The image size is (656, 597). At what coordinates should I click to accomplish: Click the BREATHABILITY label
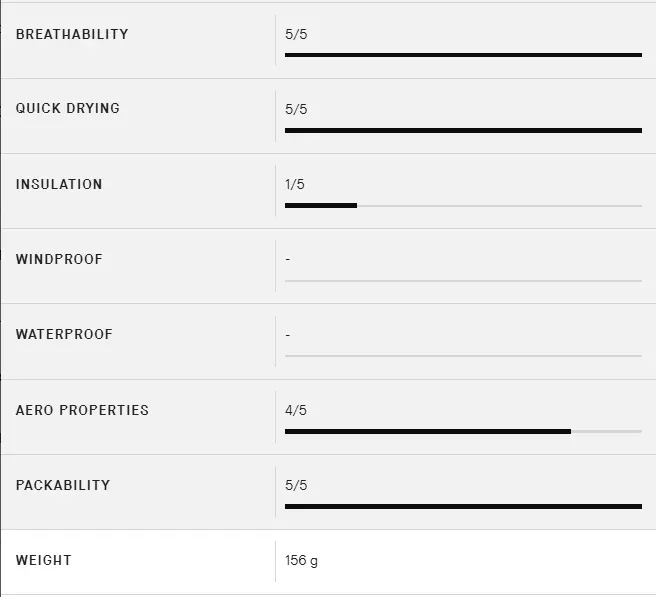[x=72, y=34]
